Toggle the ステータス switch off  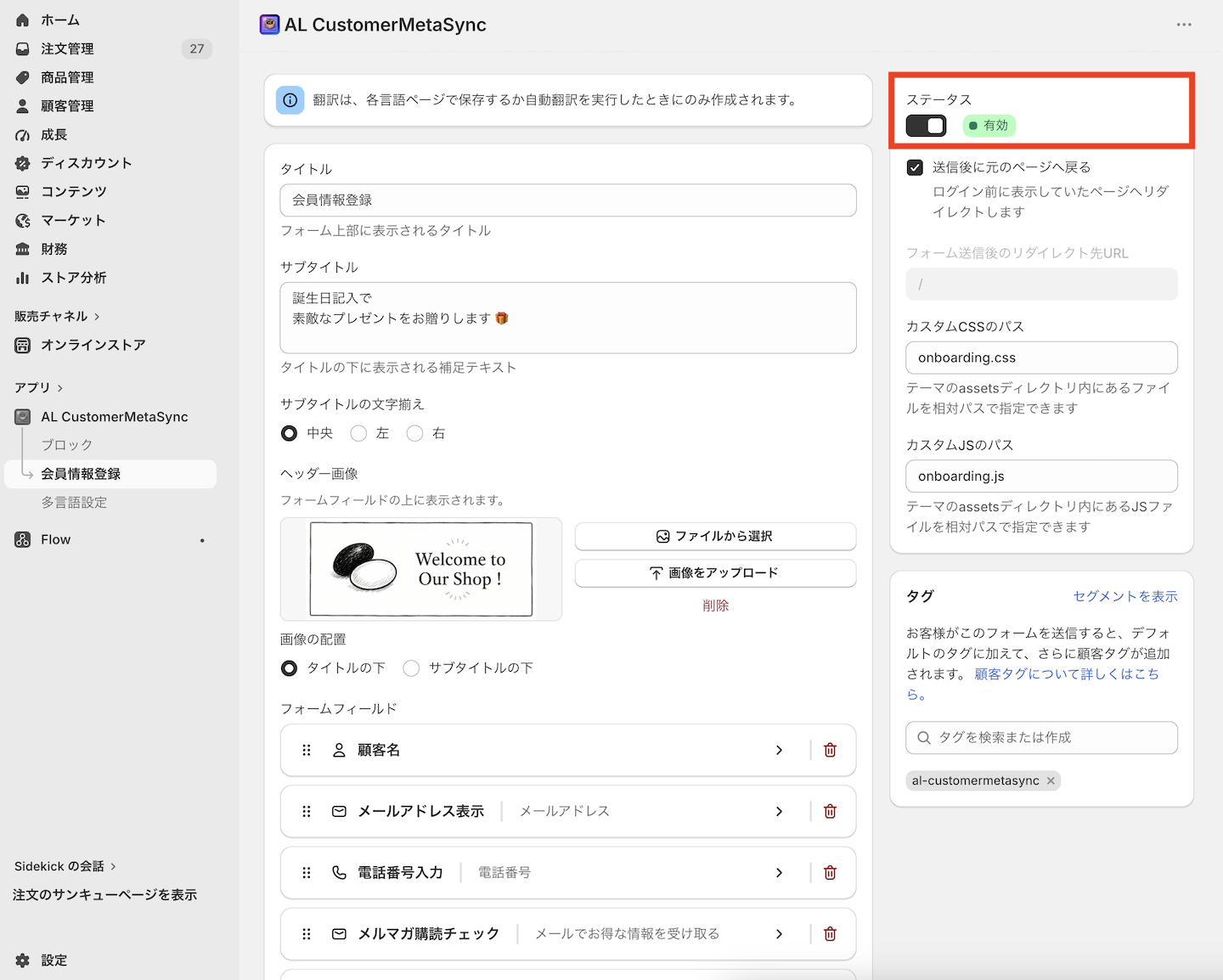tap(926, 126)
